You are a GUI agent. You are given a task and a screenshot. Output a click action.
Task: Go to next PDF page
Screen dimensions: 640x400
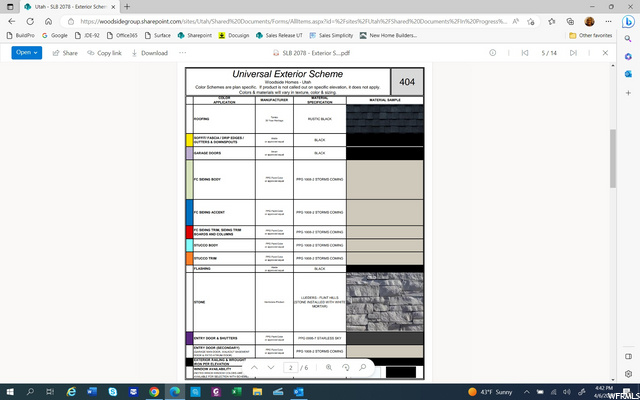click(x=271, y=368)
